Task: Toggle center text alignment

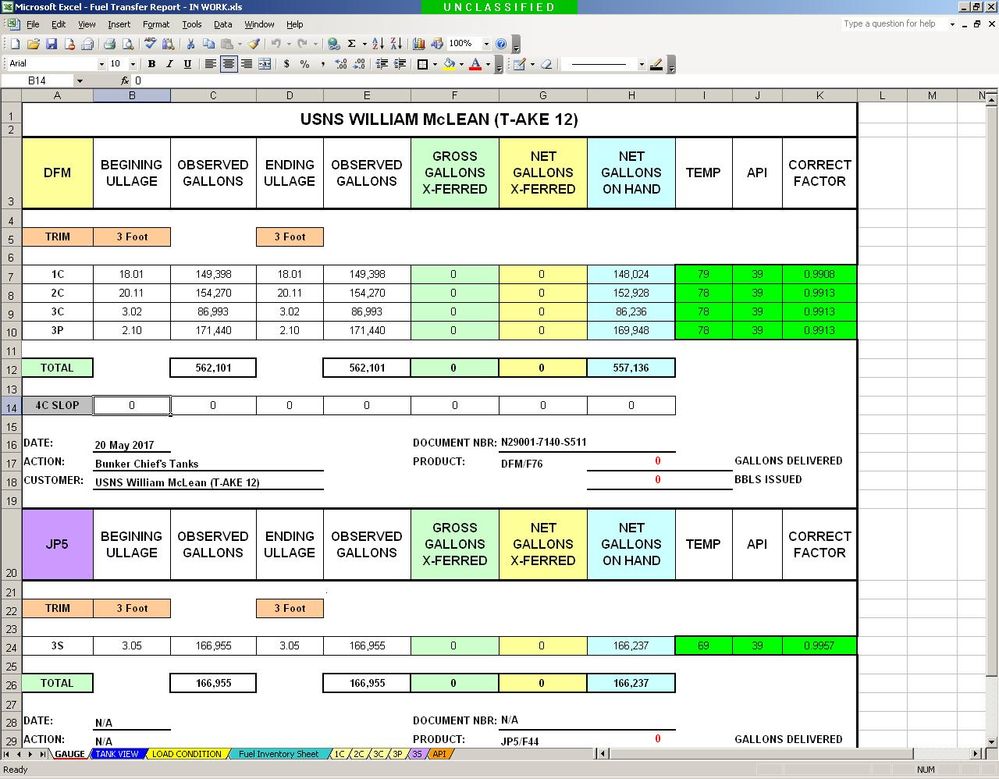Action: pos(228,64)
